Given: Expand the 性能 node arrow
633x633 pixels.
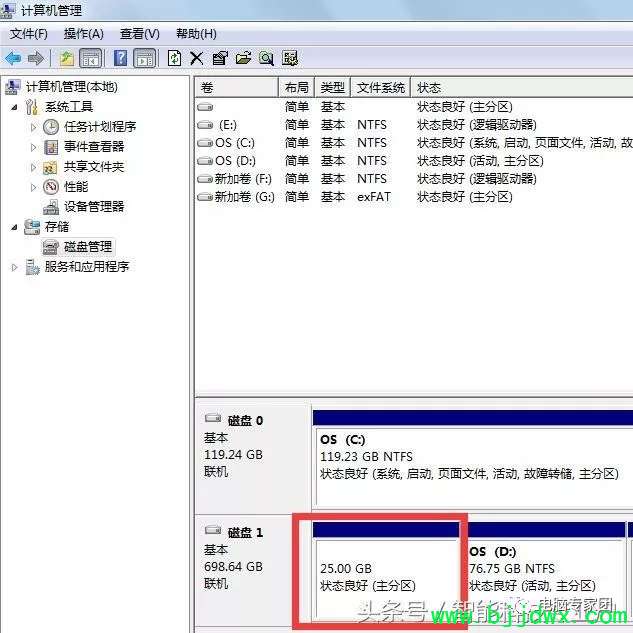Looking at the screenshot, I should pyautogui.click(x=34, y=187).
